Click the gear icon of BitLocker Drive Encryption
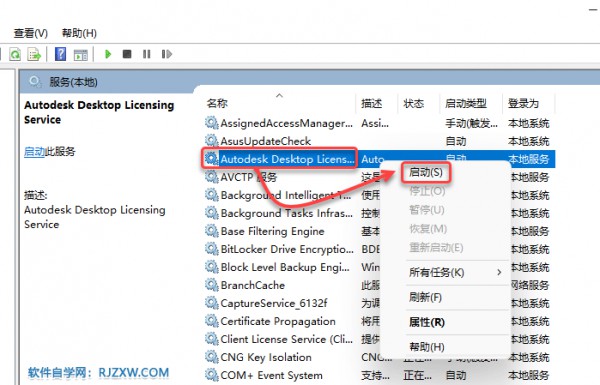The image size is (600, 385). [211, 249]
